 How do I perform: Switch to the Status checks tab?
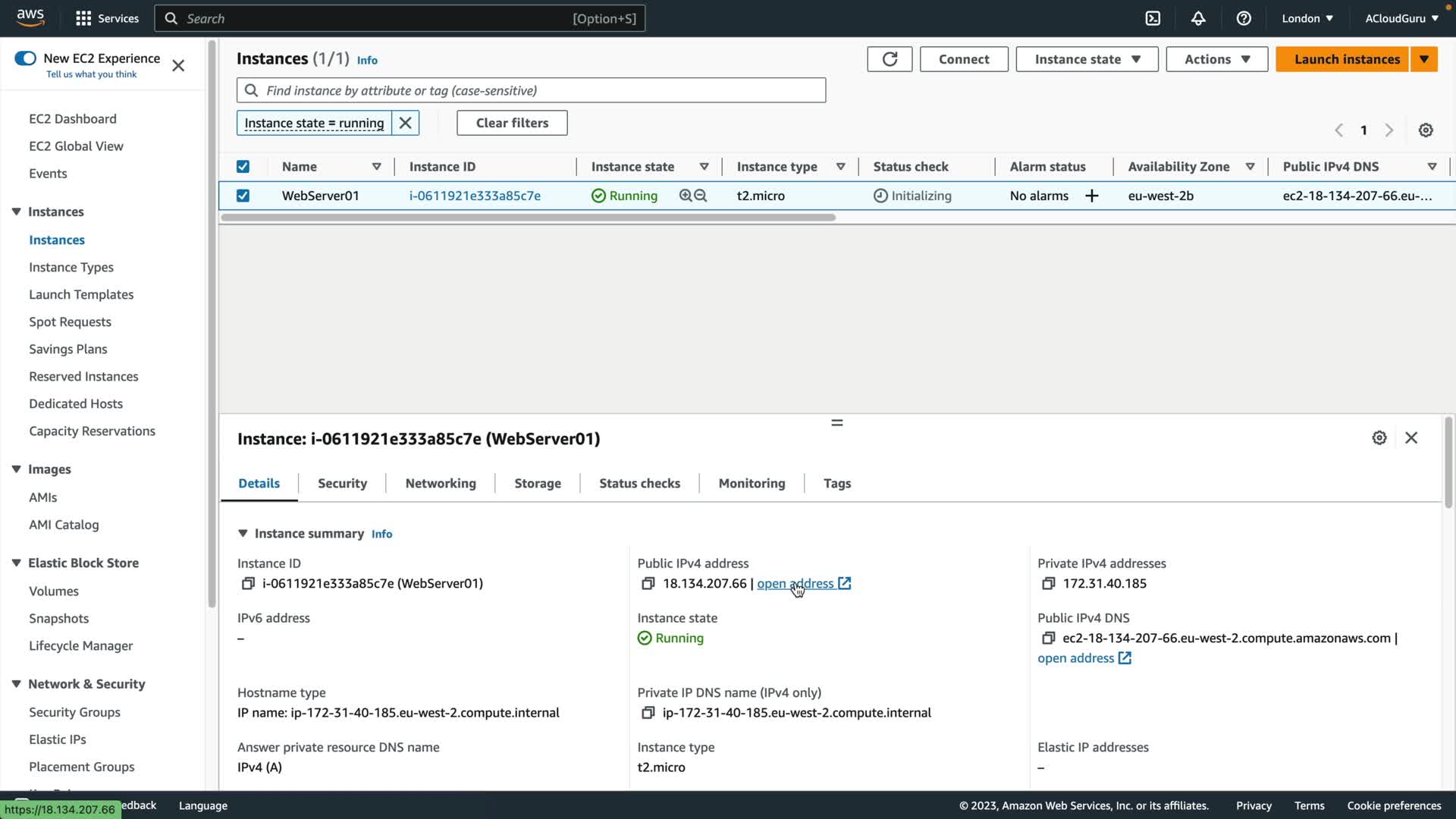tap(639, 483)
